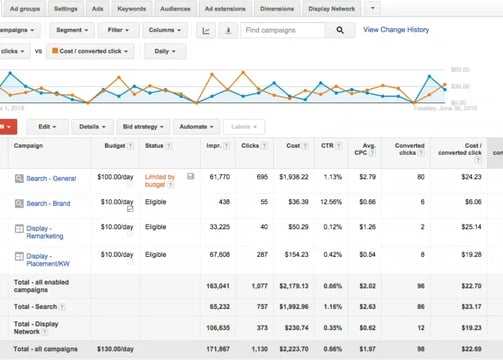Click the Search - General campaign type icon

point(19,178)
